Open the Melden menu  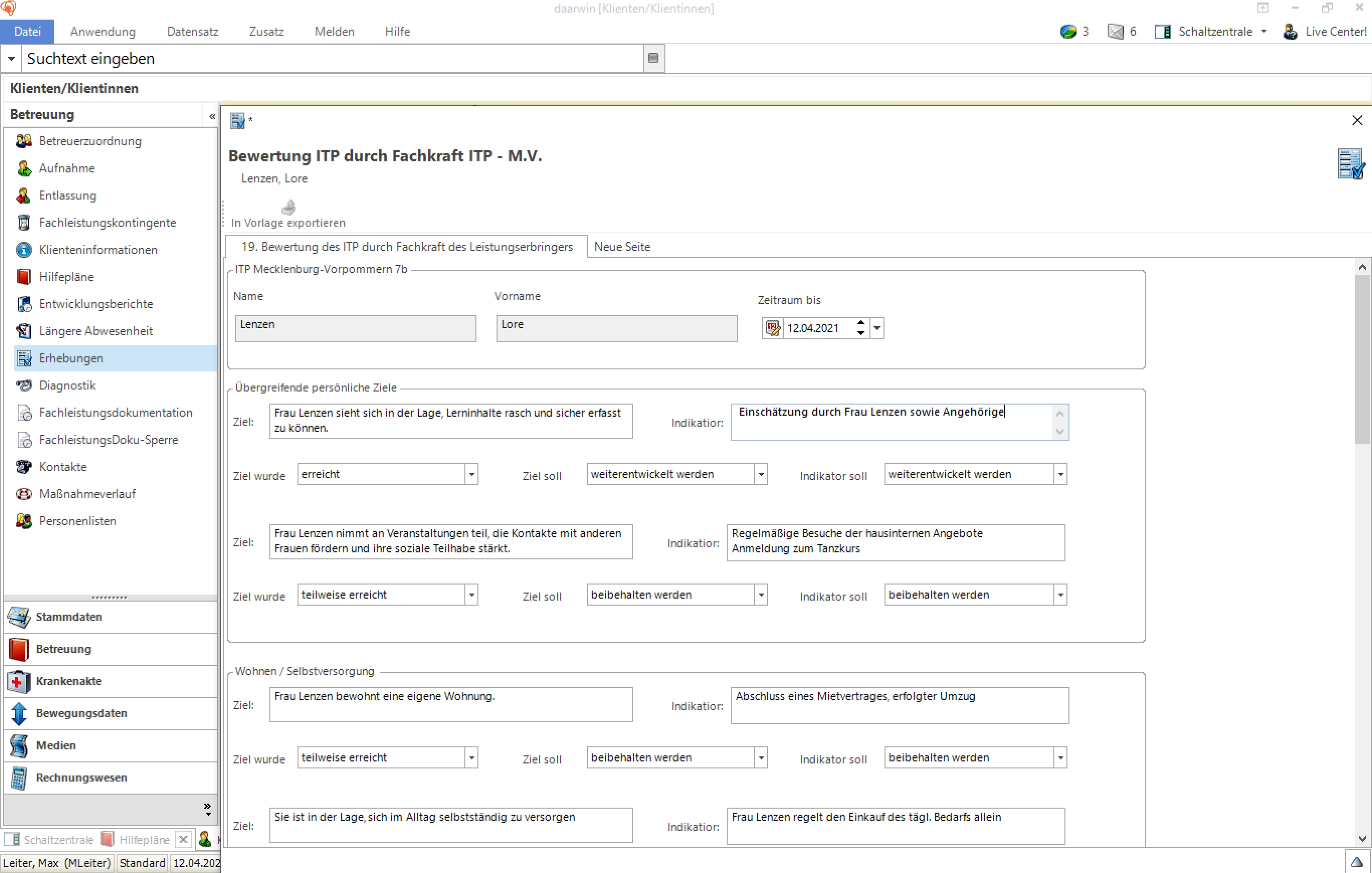pyautogui.click(x=334, y=31)
